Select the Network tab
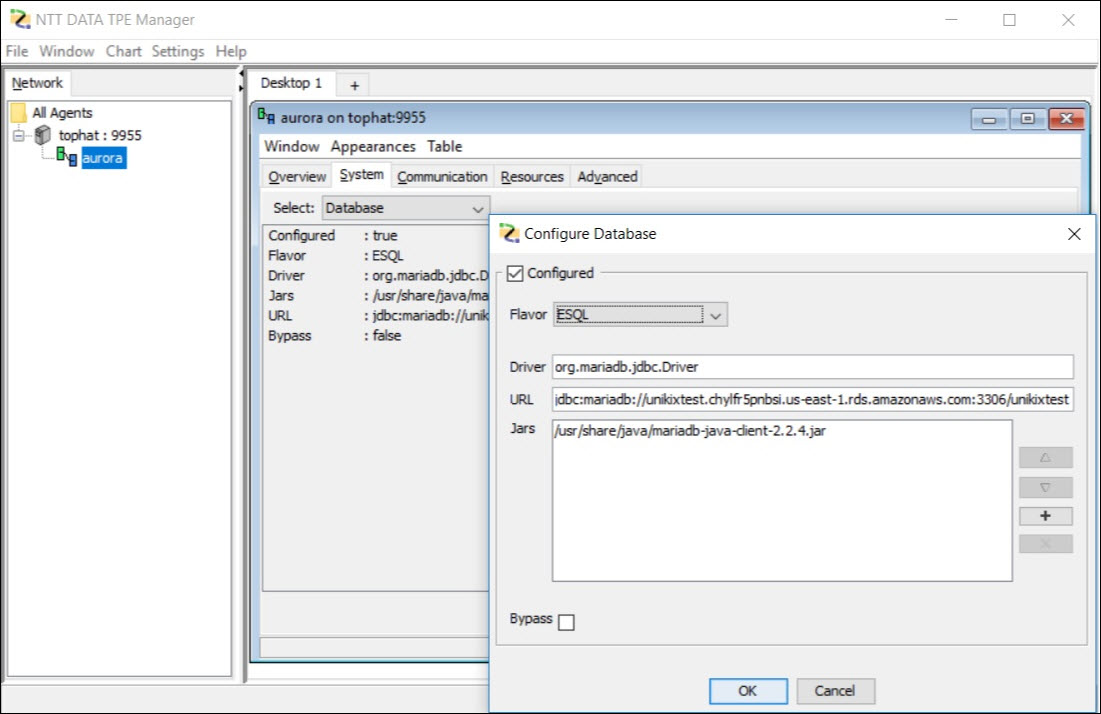Screen dimensions: 1101x714 point(37,83)
